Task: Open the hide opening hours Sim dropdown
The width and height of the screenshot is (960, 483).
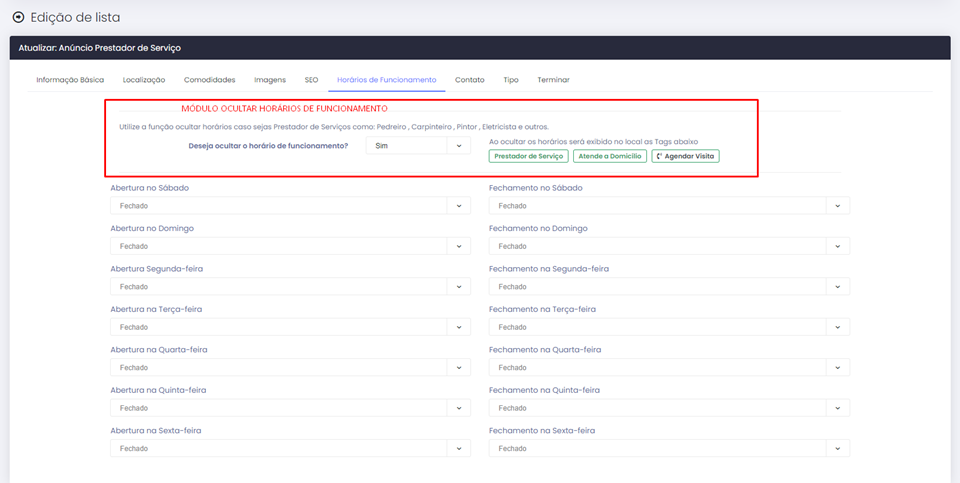Action: click(x=417, y=146)
